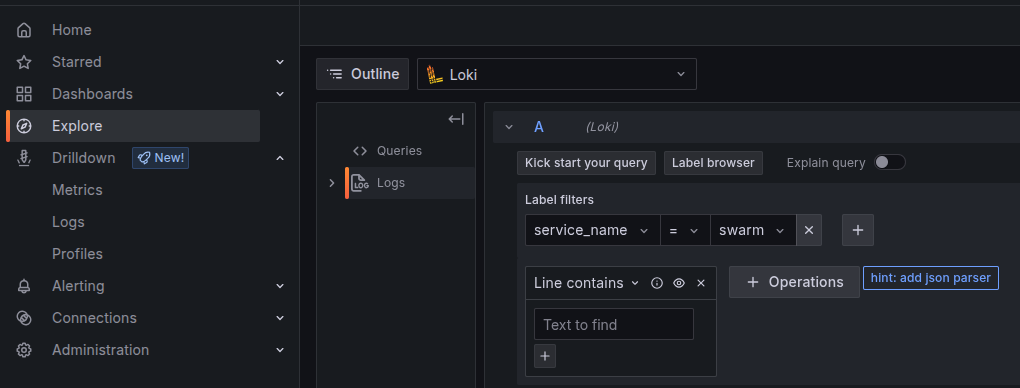The width and height of the screenshot is (1020, 388).
Task: Open Metrics under Drilldown
Action: pos(77,190)
